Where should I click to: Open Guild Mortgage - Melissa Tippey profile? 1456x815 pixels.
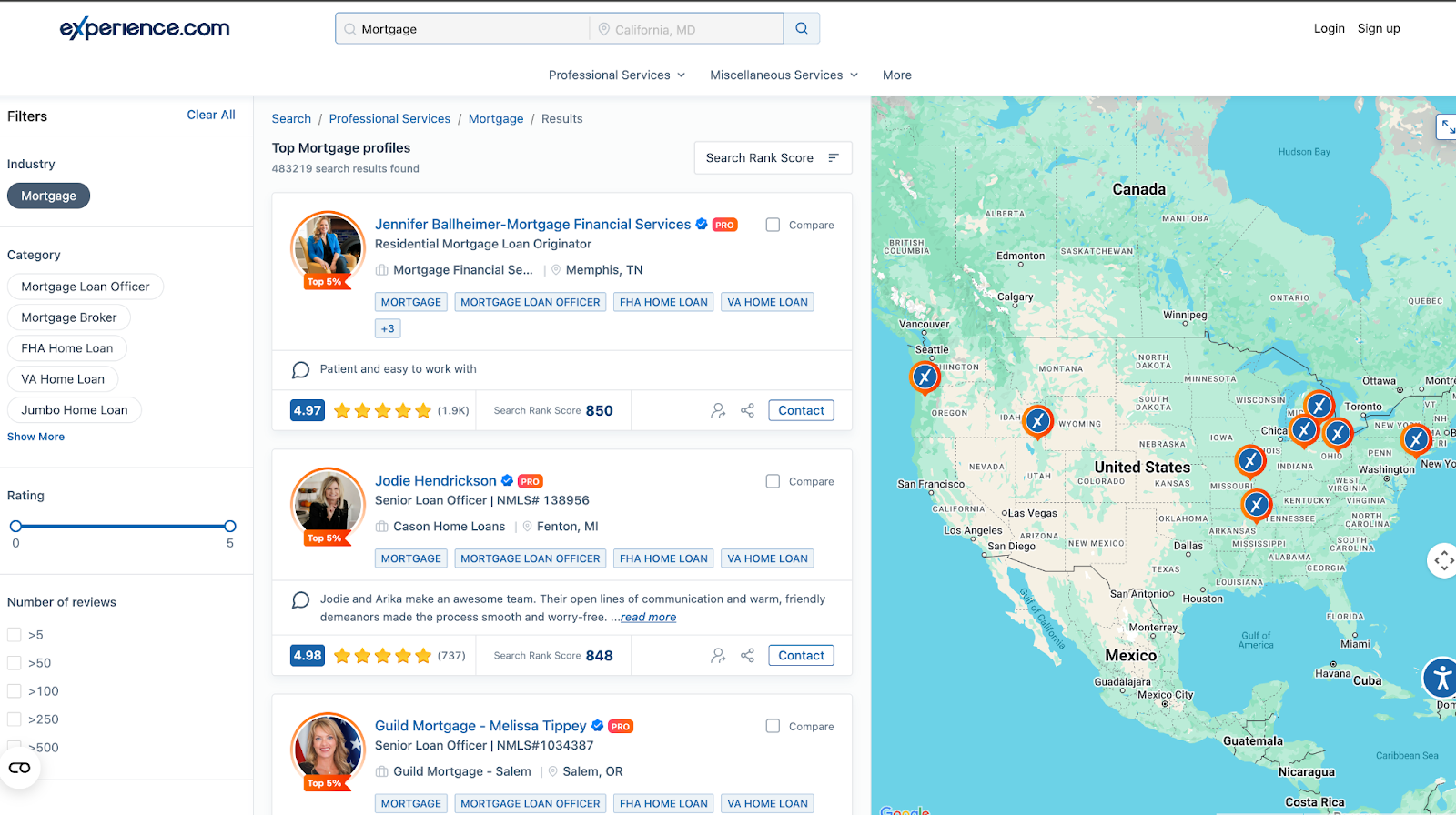point(480,726)
